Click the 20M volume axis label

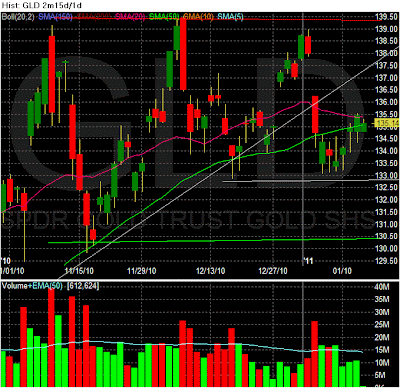click(x=382, y=337)
